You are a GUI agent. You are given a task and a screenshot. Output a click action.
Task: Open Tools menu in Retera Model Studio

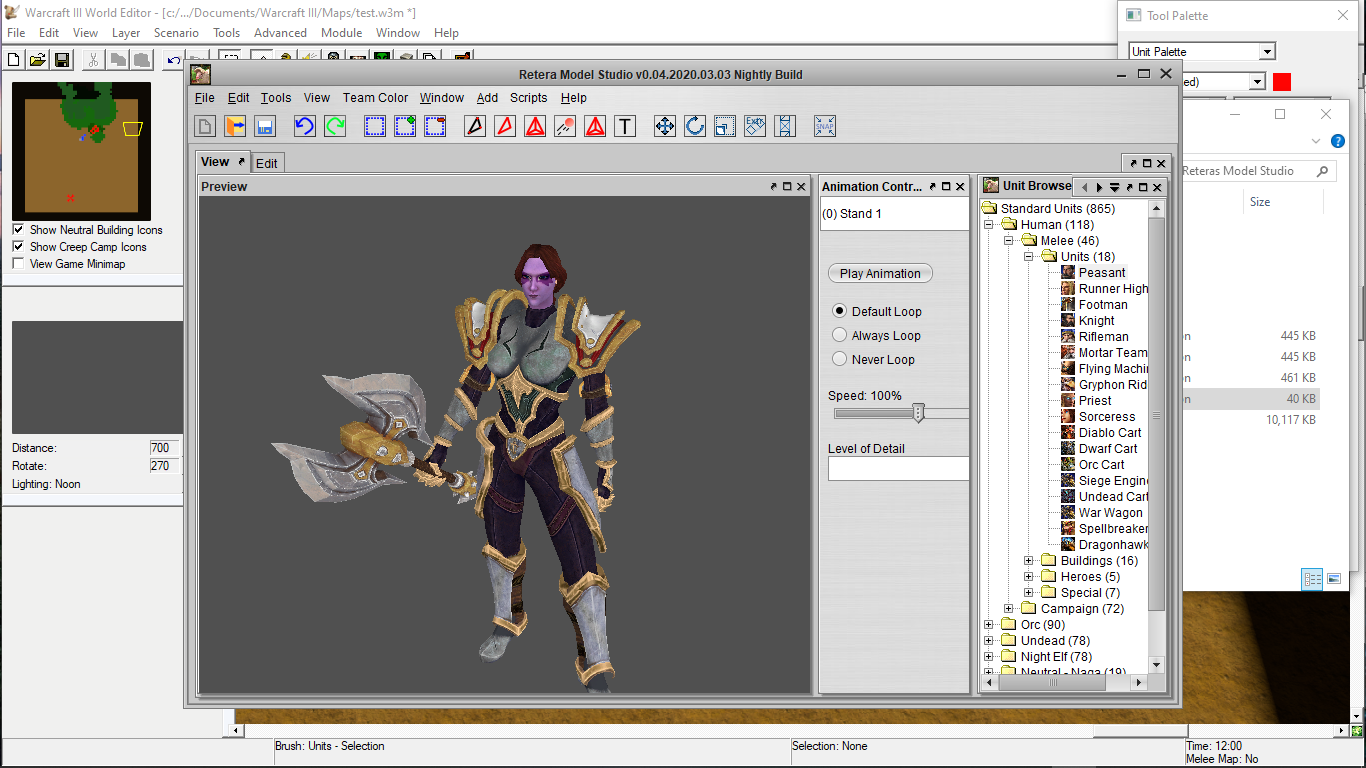pyautogui.click(x=276, y=98)
